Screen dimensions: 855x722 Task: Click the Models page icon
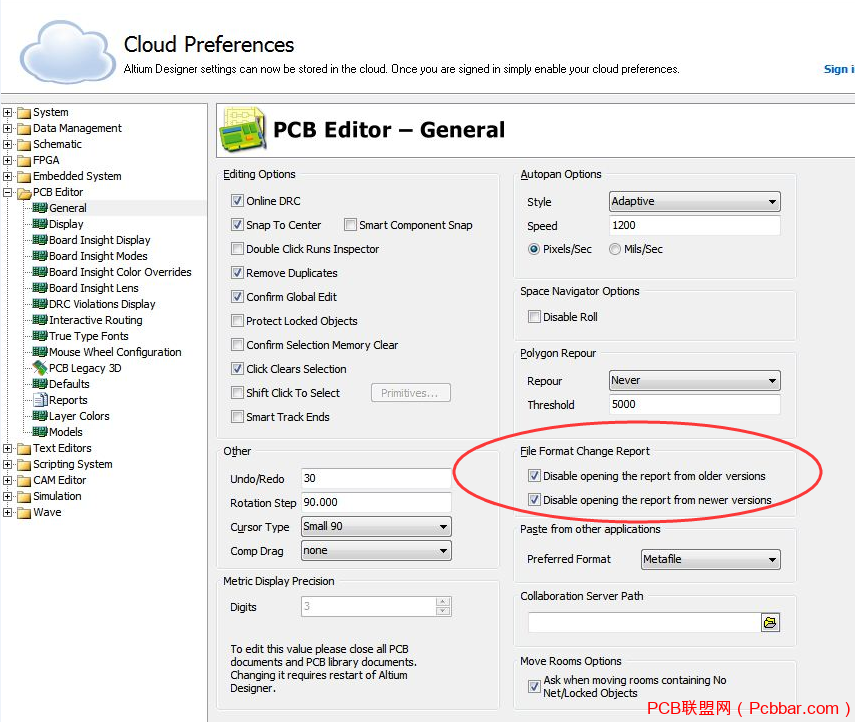(x=40, y=432)
